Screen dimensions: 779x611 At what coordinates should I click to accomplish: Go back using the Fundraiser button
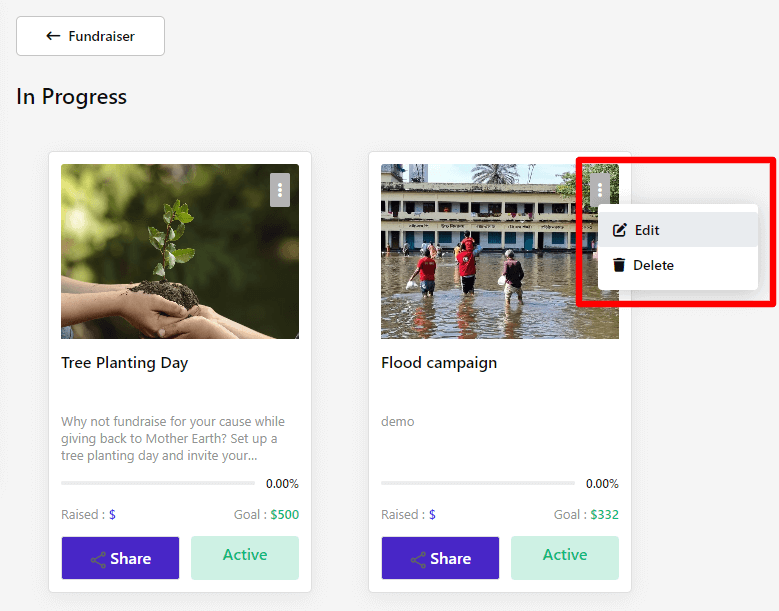pos(90,36)
